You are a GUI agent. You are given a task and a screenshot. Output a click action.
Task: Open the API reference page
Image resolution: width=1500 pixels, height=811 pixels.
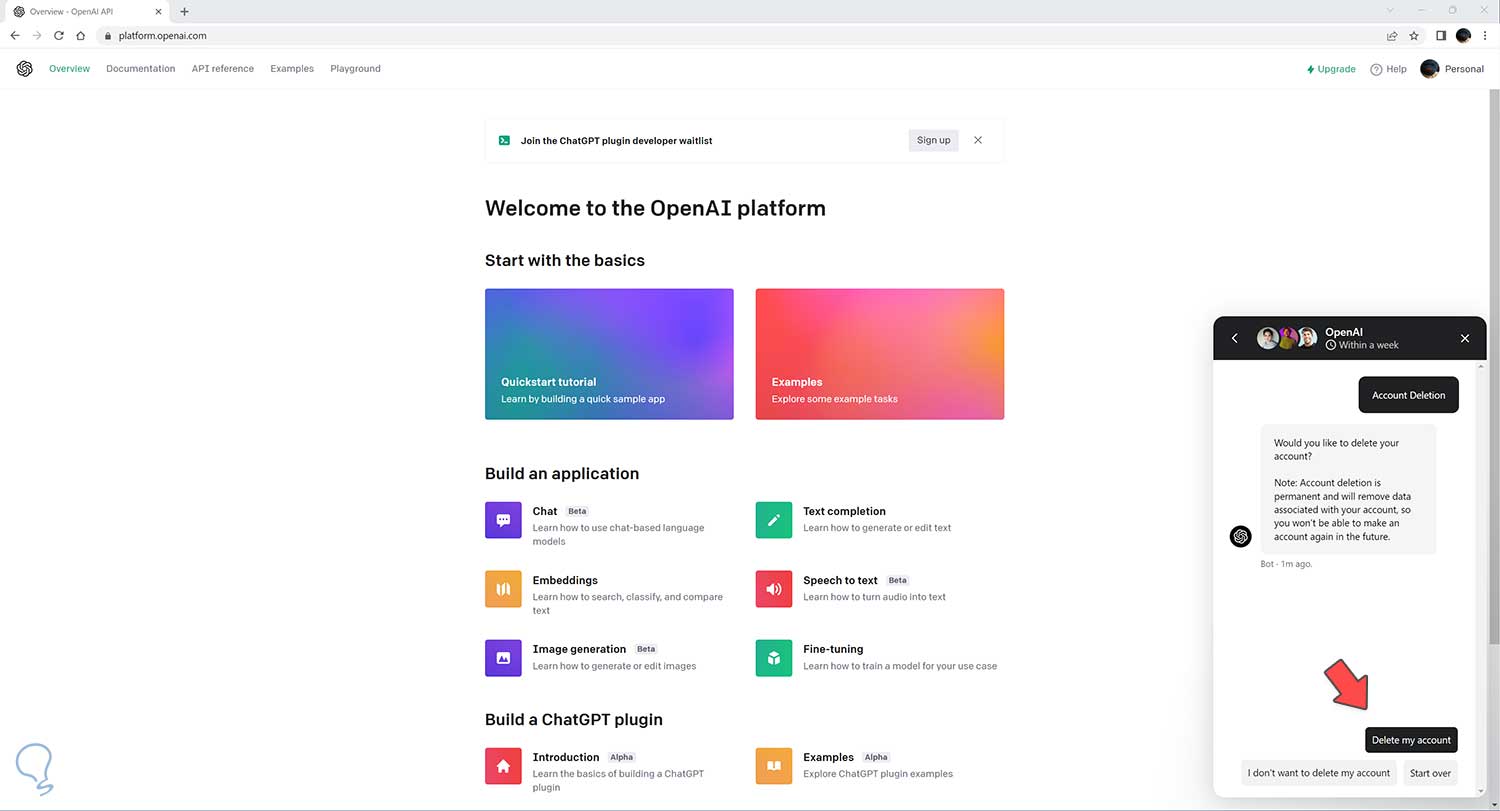pyautogui.click(x=223, y=69)
